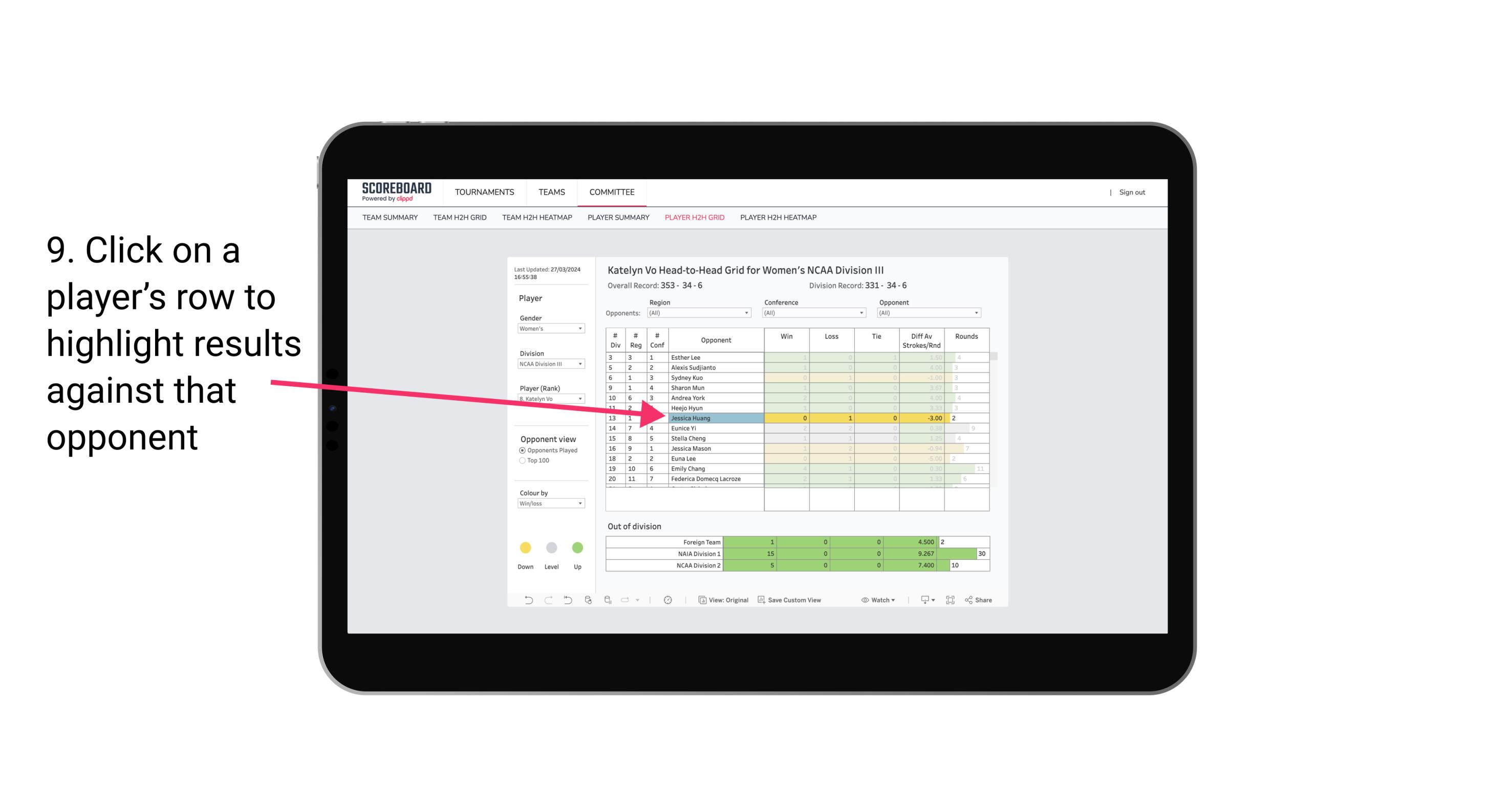
Task: Click the undo icon in toolbar
Action: 525,601
